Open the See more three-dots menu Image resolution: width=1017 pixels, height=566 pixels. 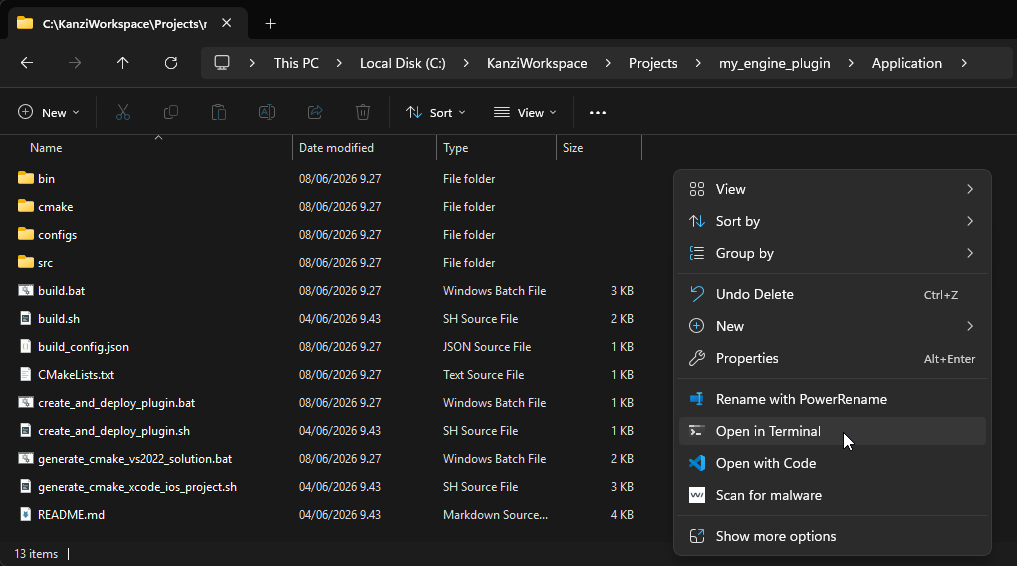tap(598, 113)
